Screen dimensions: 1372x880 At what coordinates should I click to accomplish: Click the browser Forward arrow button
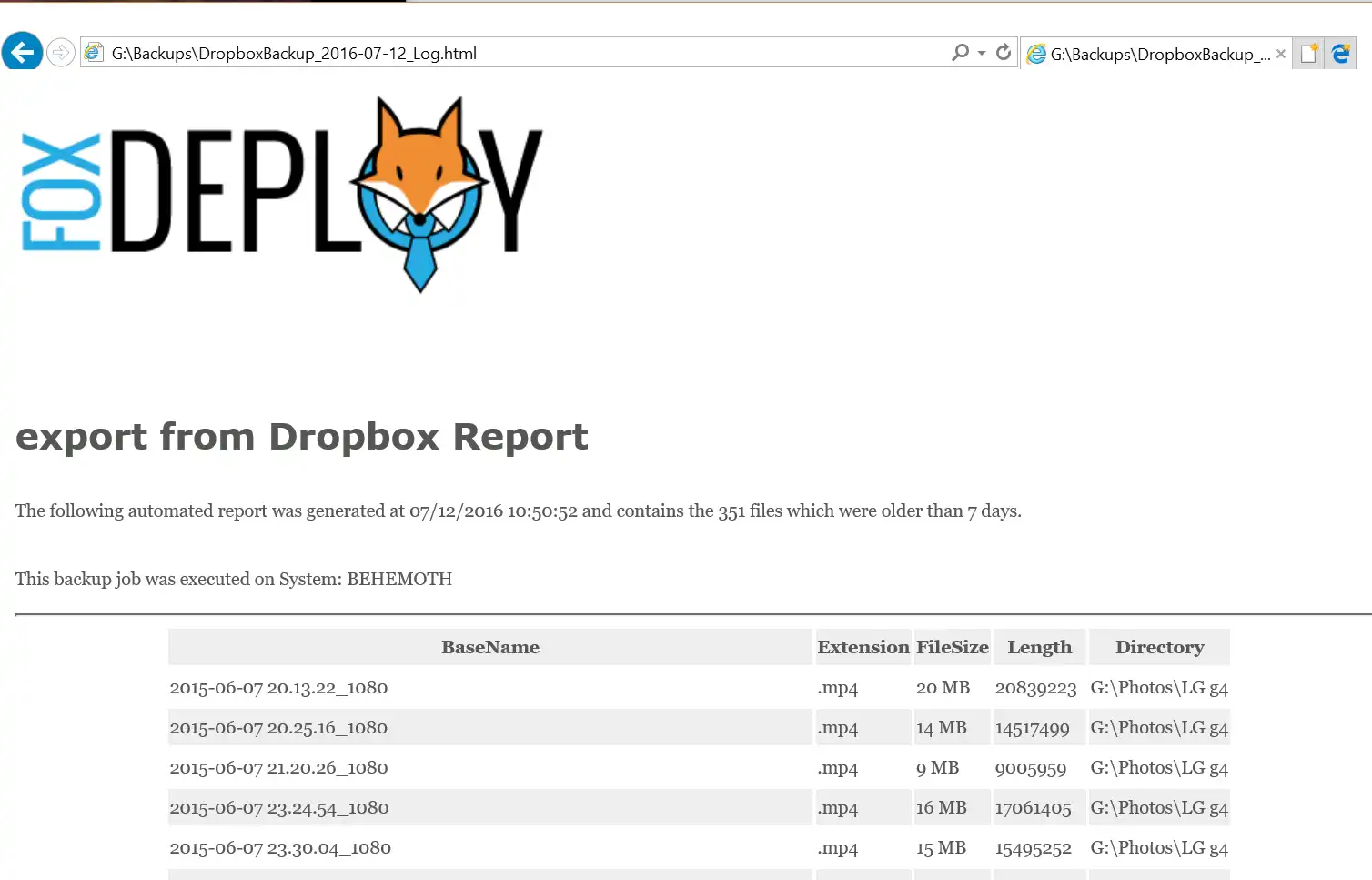point(60,53)
